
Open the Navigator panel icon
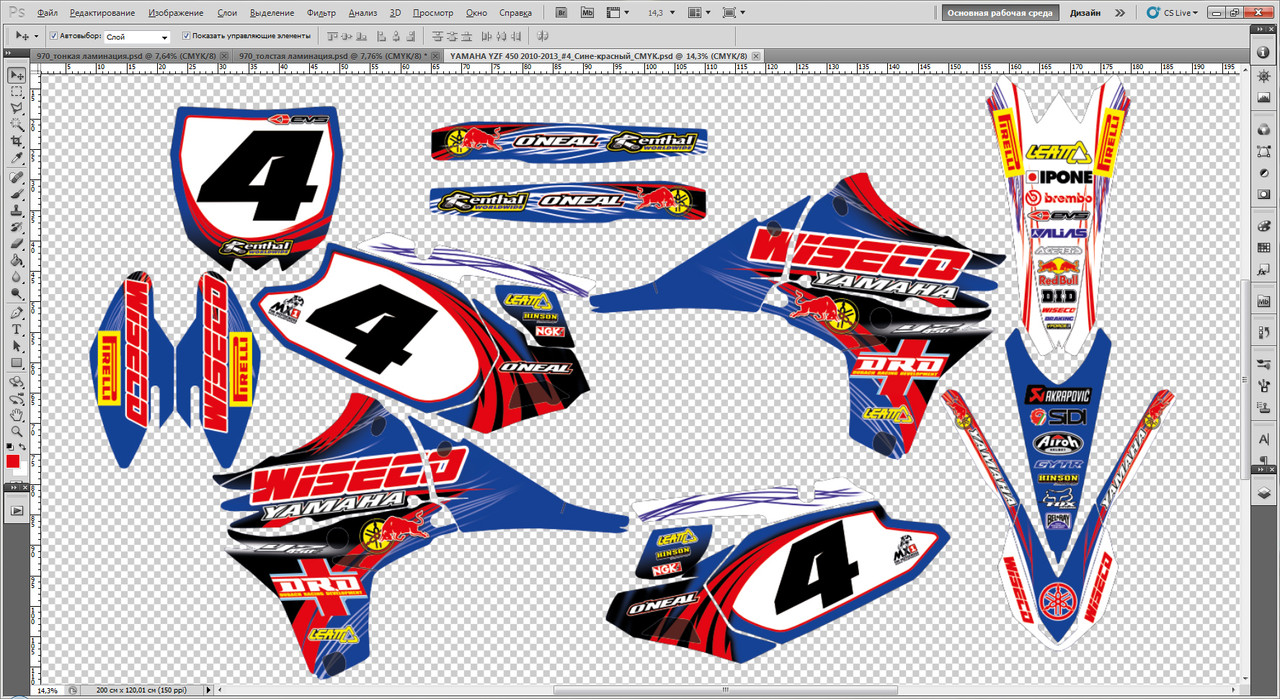pyautogui.click(x=1263, y=76)
